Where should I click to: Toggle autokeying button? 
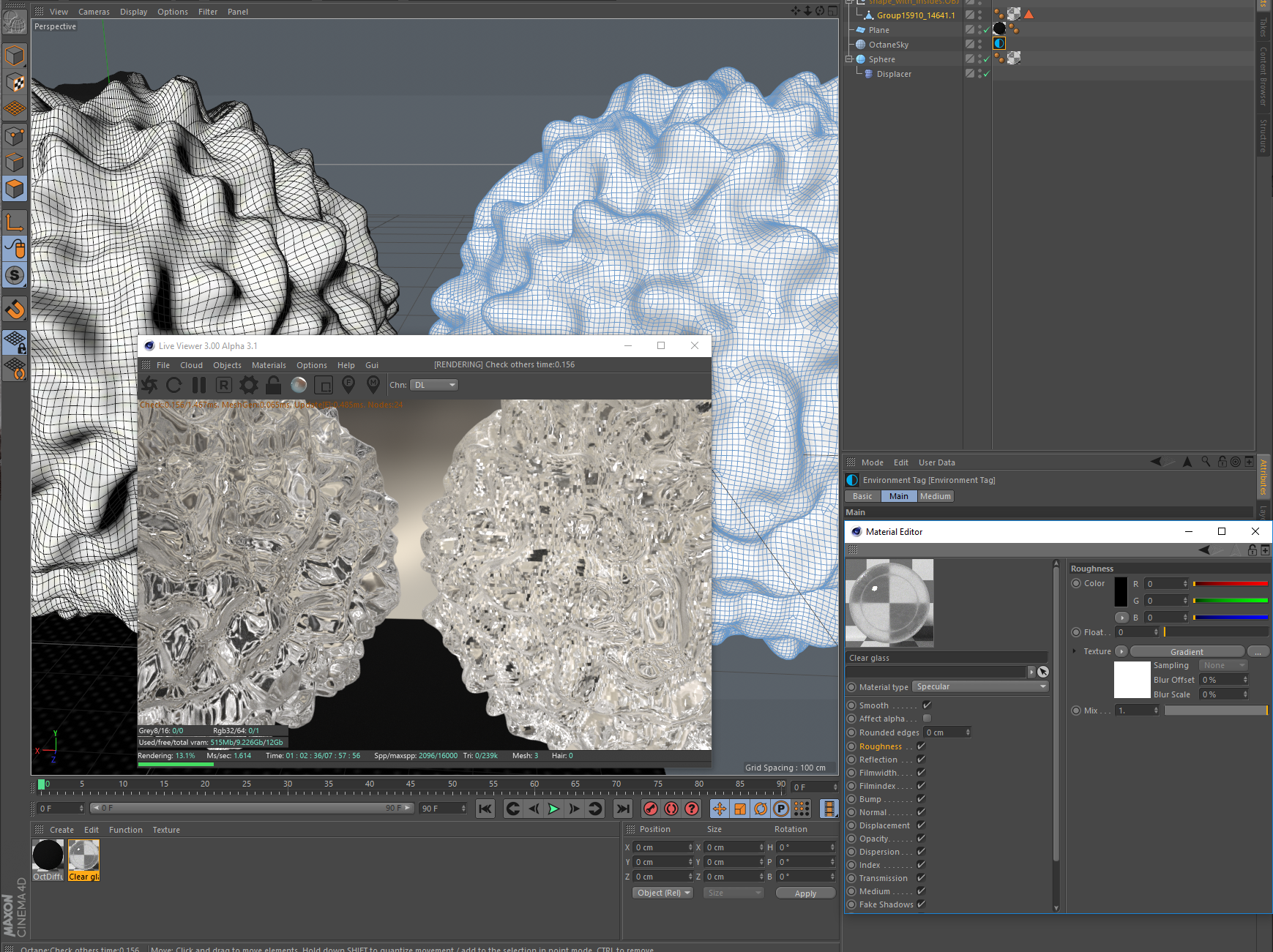point(671,809)
